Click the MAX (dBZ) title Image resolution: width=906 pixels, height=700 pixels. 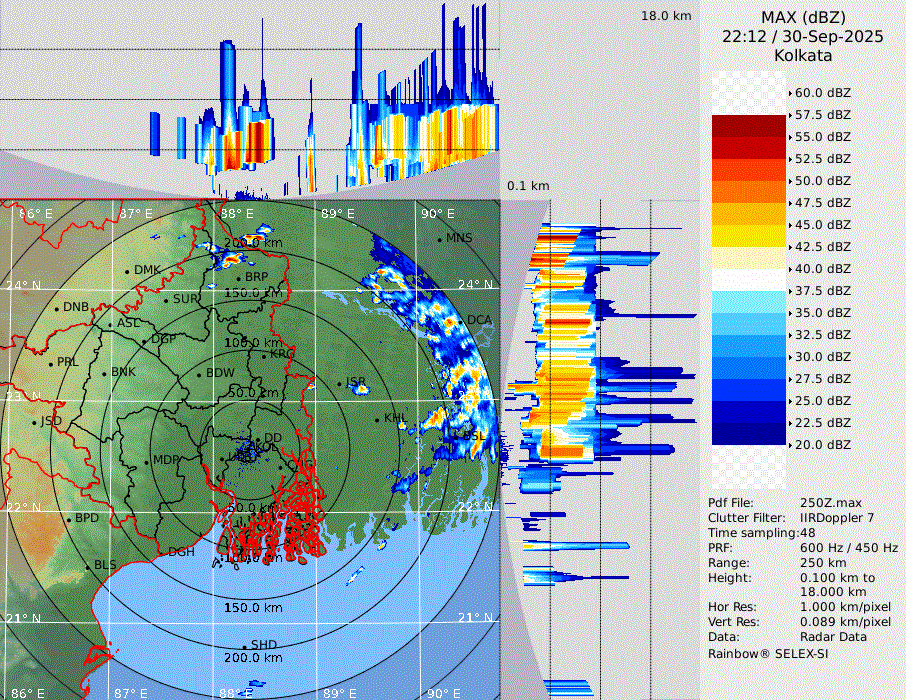(x=803, y=17)
